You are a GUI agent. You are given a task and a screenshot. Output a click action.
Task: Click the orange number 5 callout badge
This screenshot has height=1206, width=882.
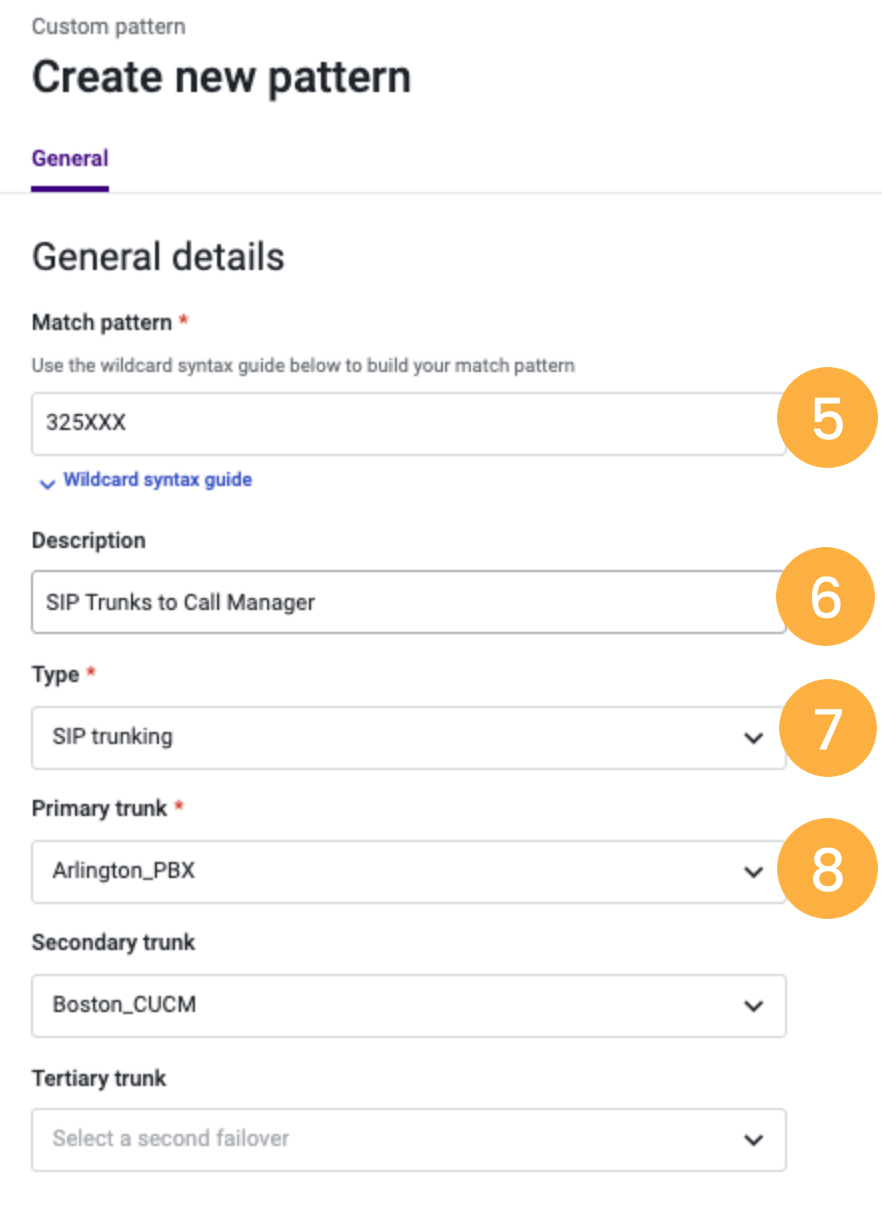[827, 418]
